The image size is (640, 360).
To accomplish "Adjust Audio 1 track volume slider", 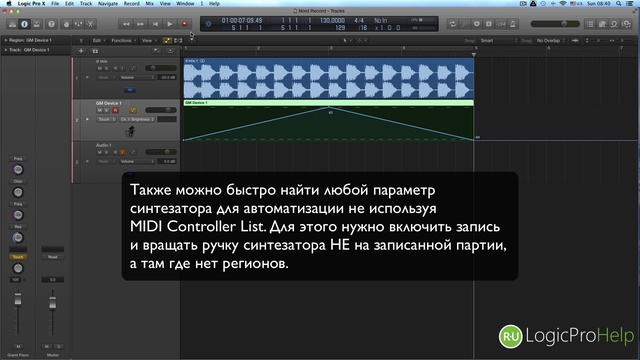I will 161,152.
